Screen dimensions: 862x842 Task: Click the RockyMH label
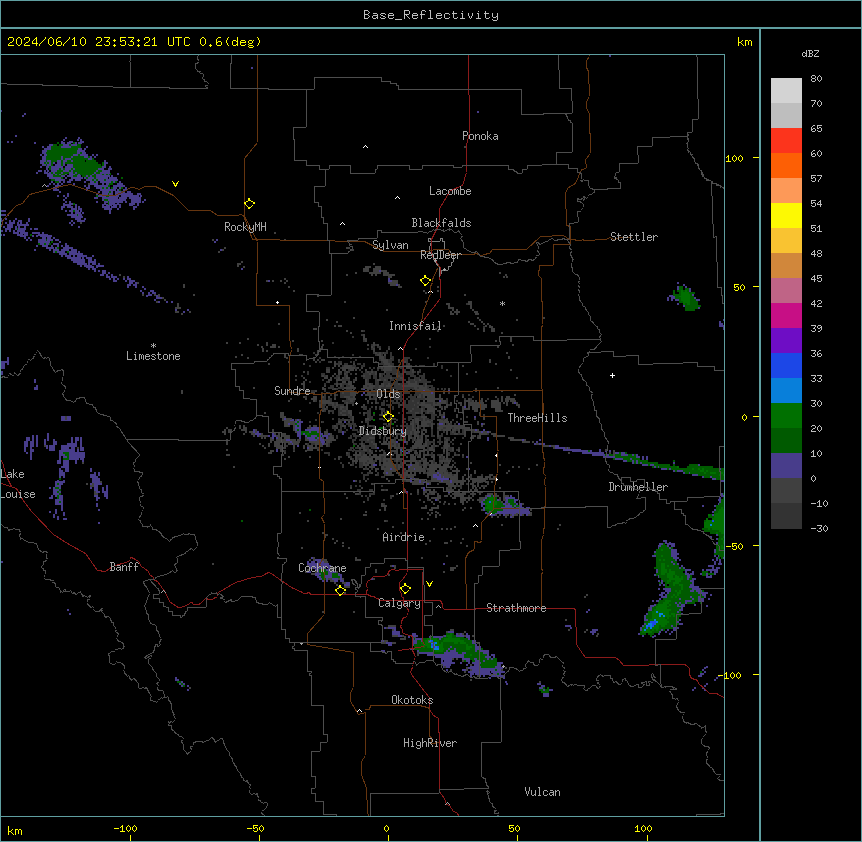tap(245, 227)
